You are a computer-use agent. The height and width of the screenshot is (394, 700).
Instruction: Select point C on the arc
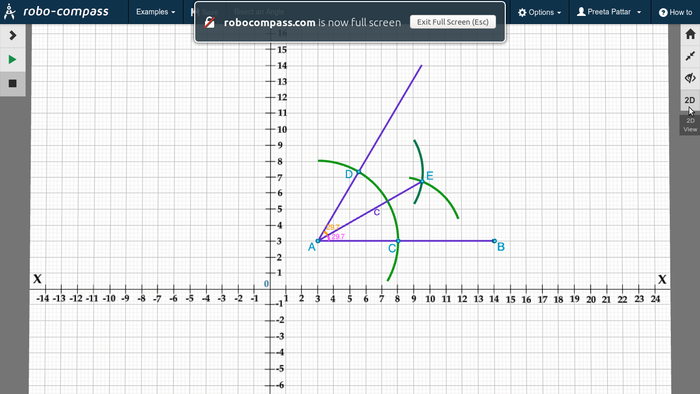coord(398,241)
